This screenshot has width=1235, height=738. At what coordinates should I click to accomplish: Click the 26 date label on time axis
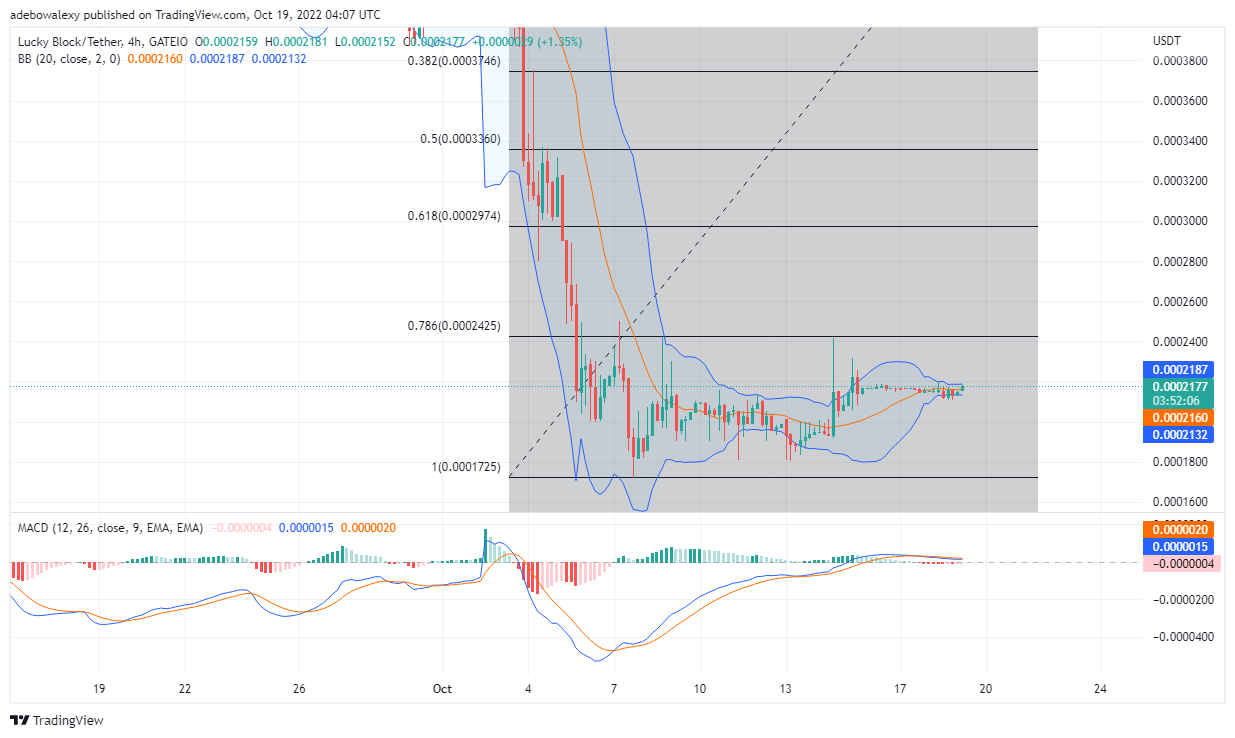[299, 689]
